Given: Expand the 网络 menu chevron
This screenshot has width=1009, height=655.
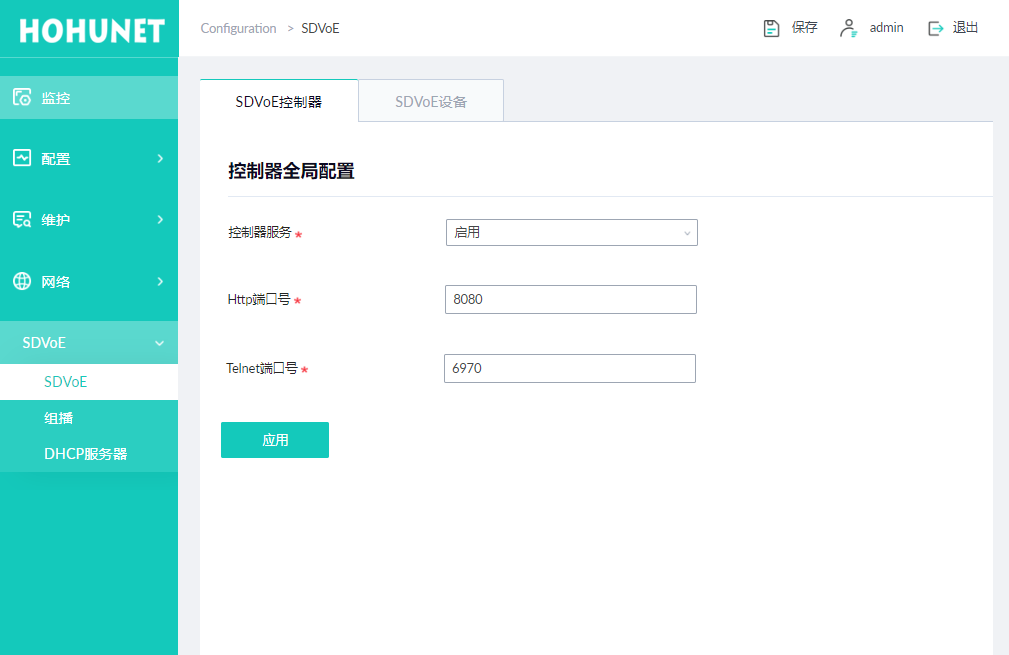Looking at the screenshot, I should 160,281.
